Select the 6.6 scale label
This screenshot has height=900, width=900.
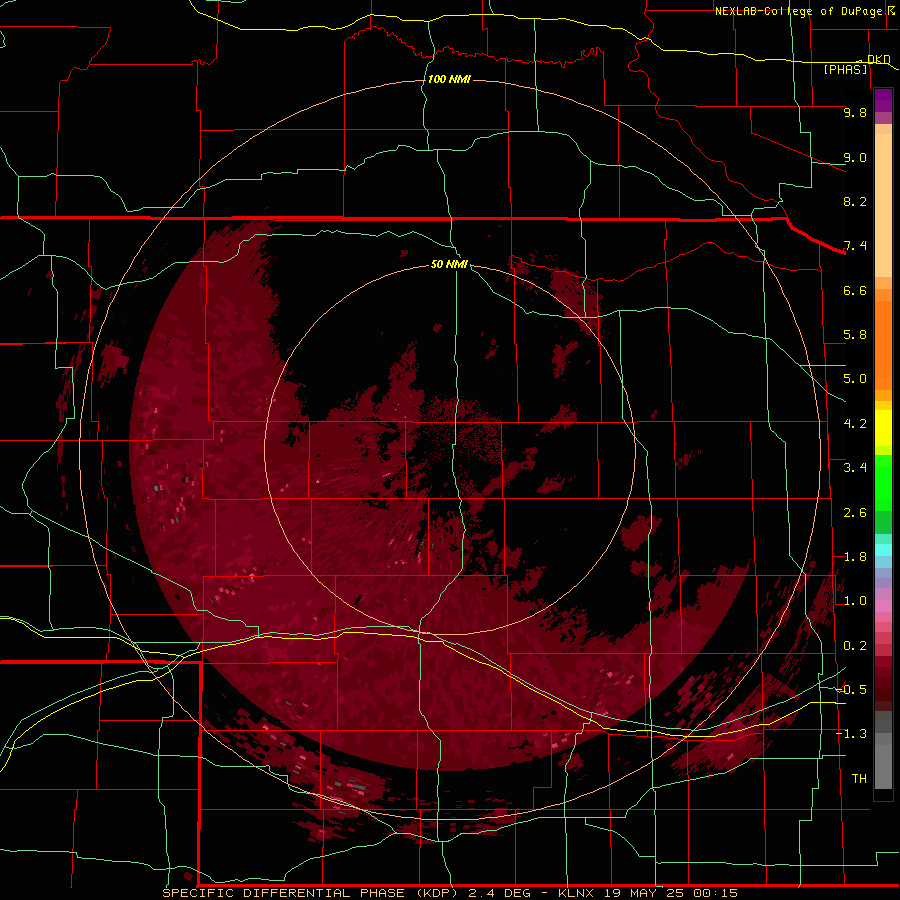pos(855,290)
